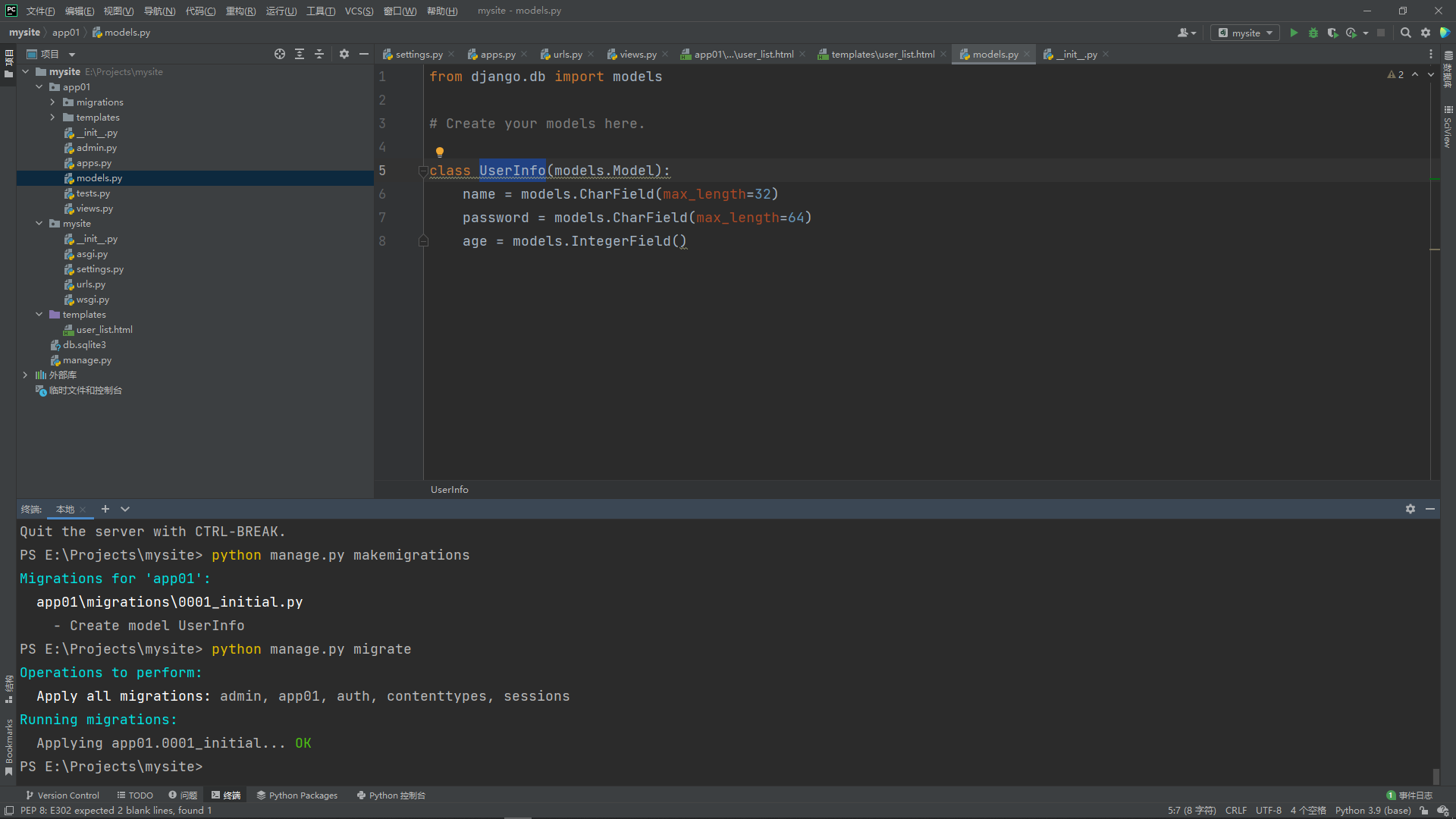This screenshot has width=1456, height=819.
Task: Close the local terminal tab
Action: coord(83,510)
